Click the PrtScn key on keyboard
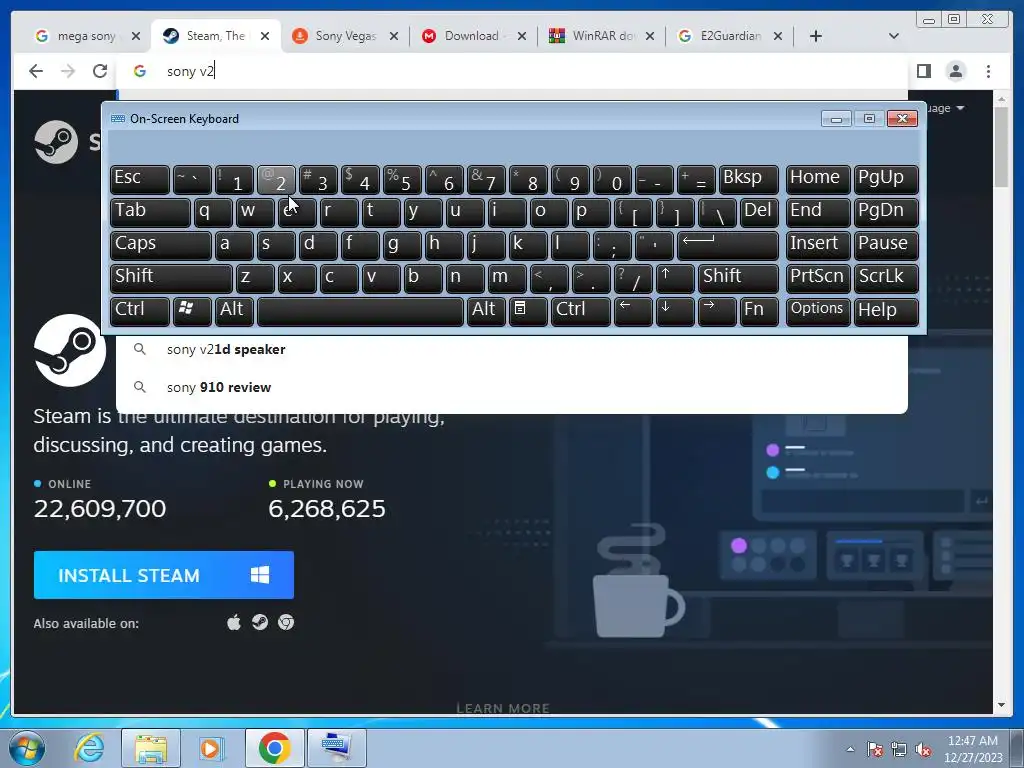Viewport: 1024px width, 768px height. (818, 278)
